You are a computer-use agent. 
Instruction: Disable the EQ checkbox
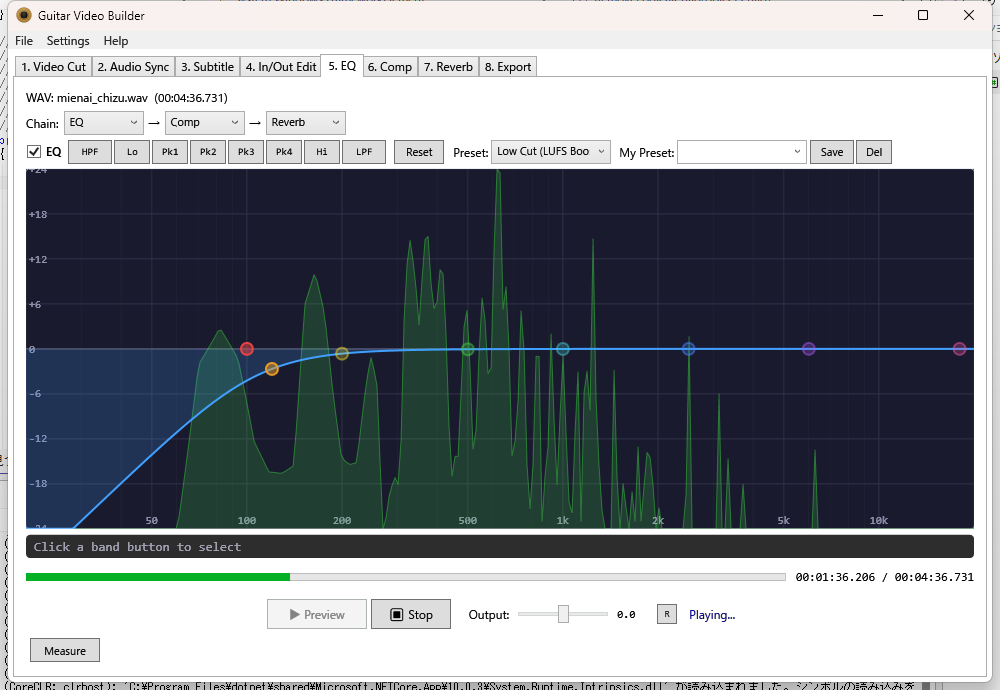pyautogui.click(x=34, y=152)
